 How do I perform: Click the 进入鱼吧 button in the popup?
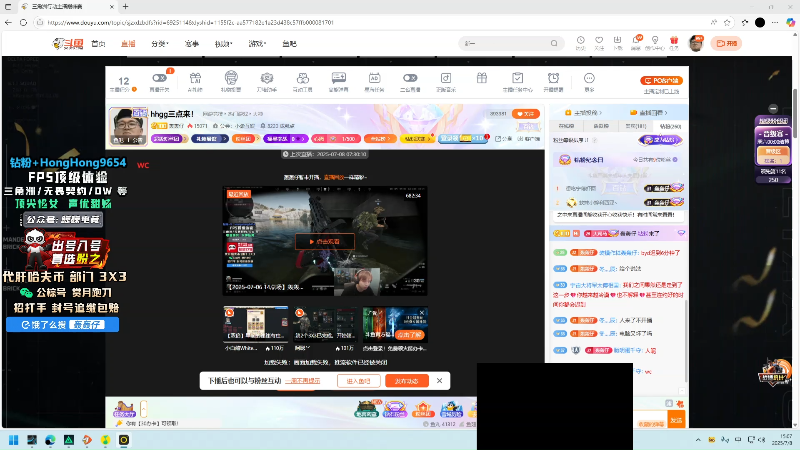click(358, 381)
